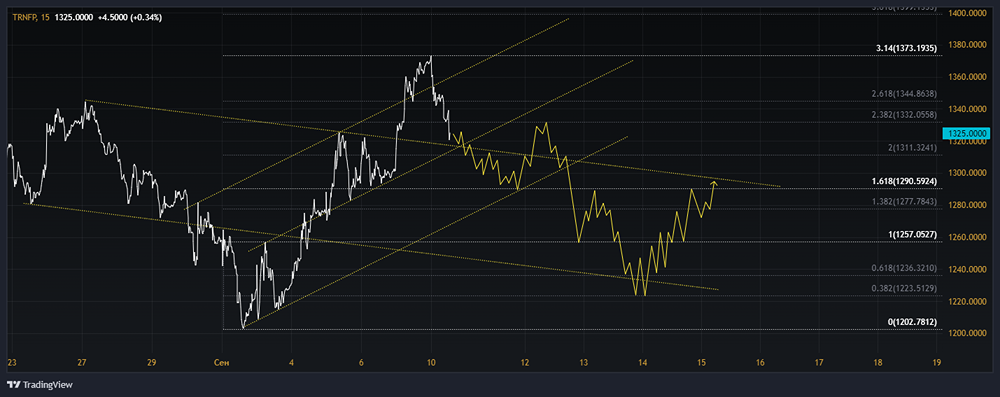This screenshot has height=397, width=1000.
Task: Click 1380.0000 on the price axis
Action: click(967, 45)
